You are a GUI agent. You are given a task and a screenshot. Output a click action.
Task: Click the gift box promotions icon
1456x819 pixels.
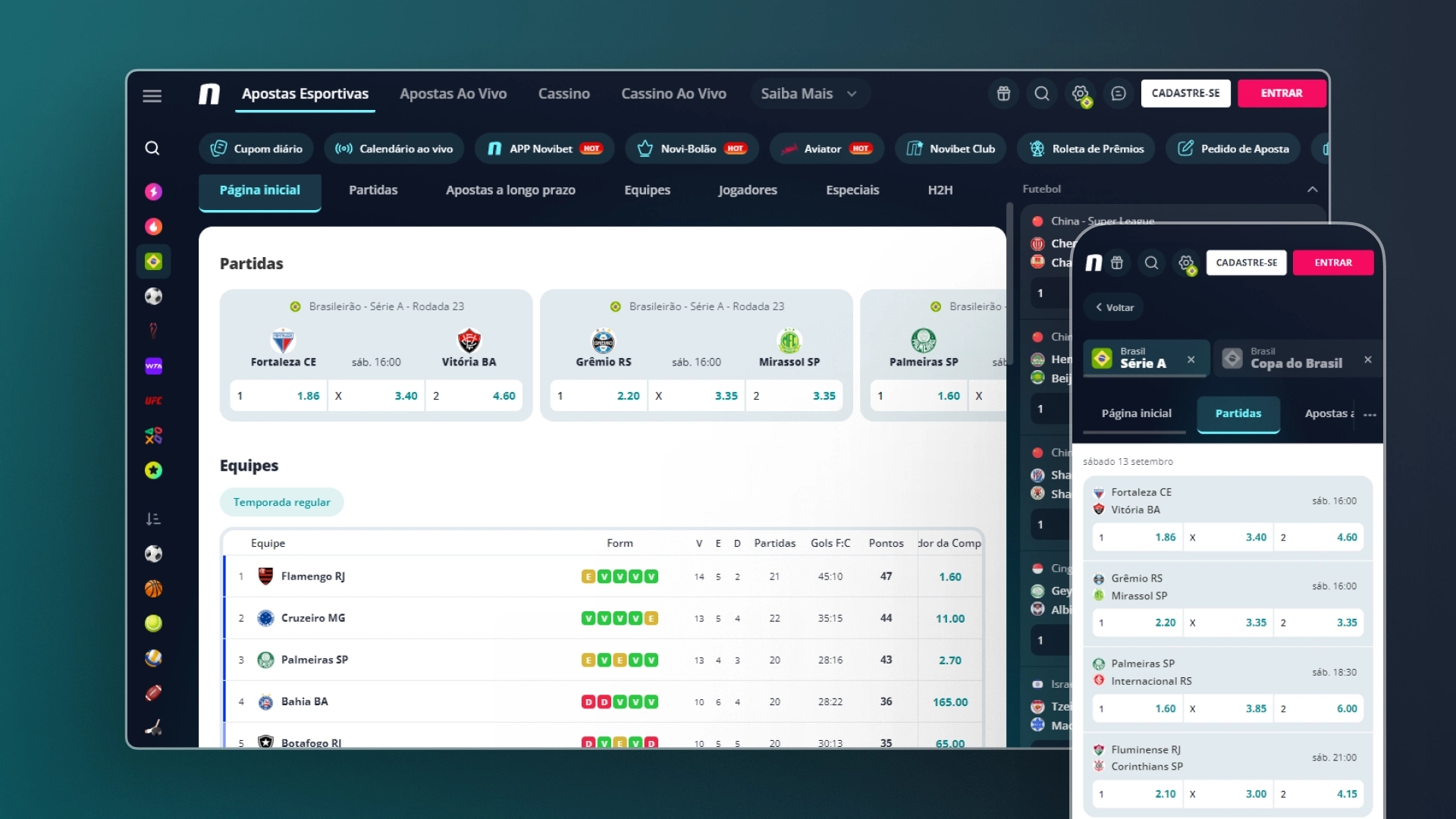[1003, 93]
